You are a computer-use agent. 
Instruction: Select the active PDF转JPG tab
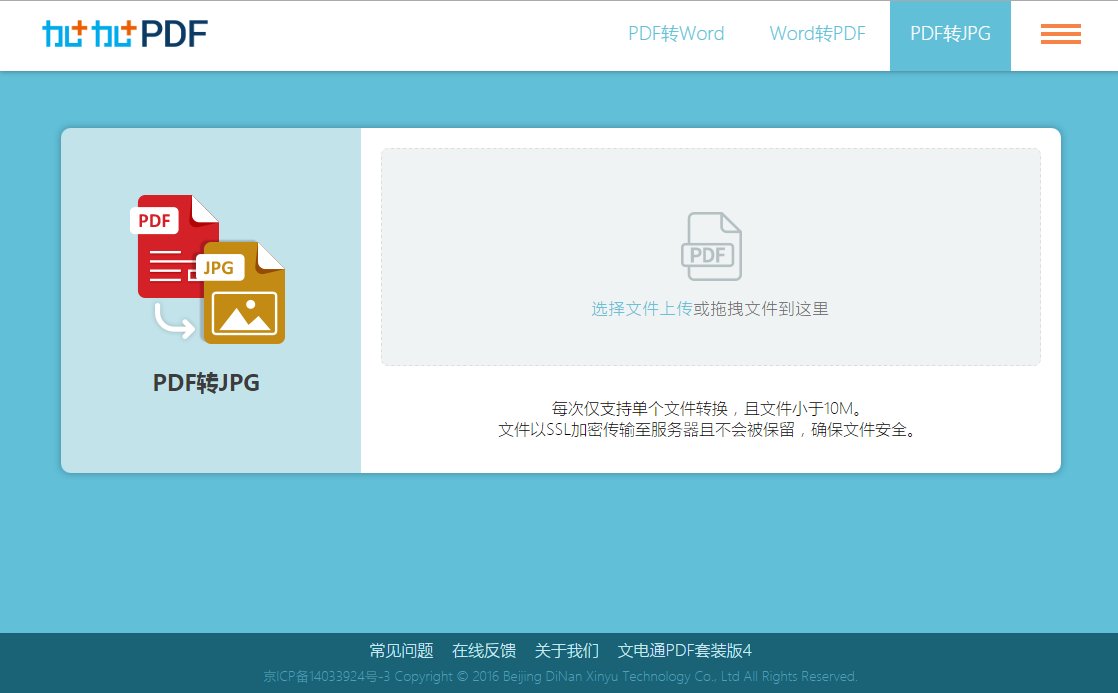[948, 34]
